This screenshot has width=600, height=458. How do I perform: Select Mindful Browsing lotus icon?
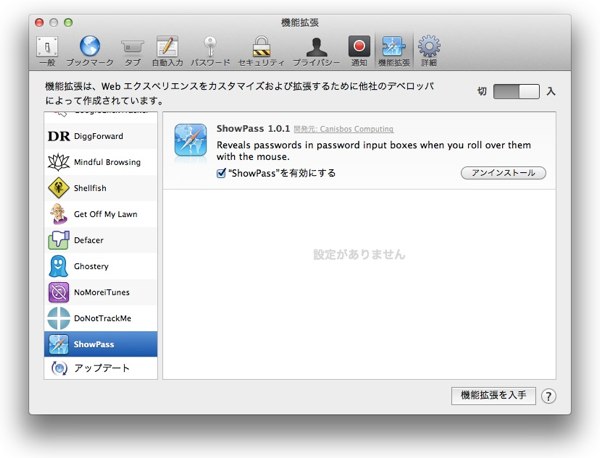(59, 162)
